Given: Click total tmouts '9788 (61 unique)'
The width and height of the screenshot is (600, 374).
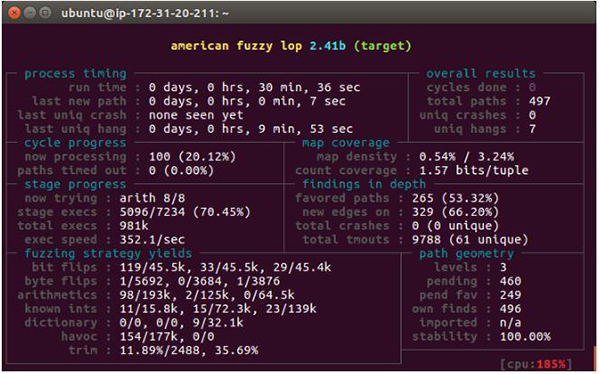Looking at the screenshot, I should click(470, 240).
